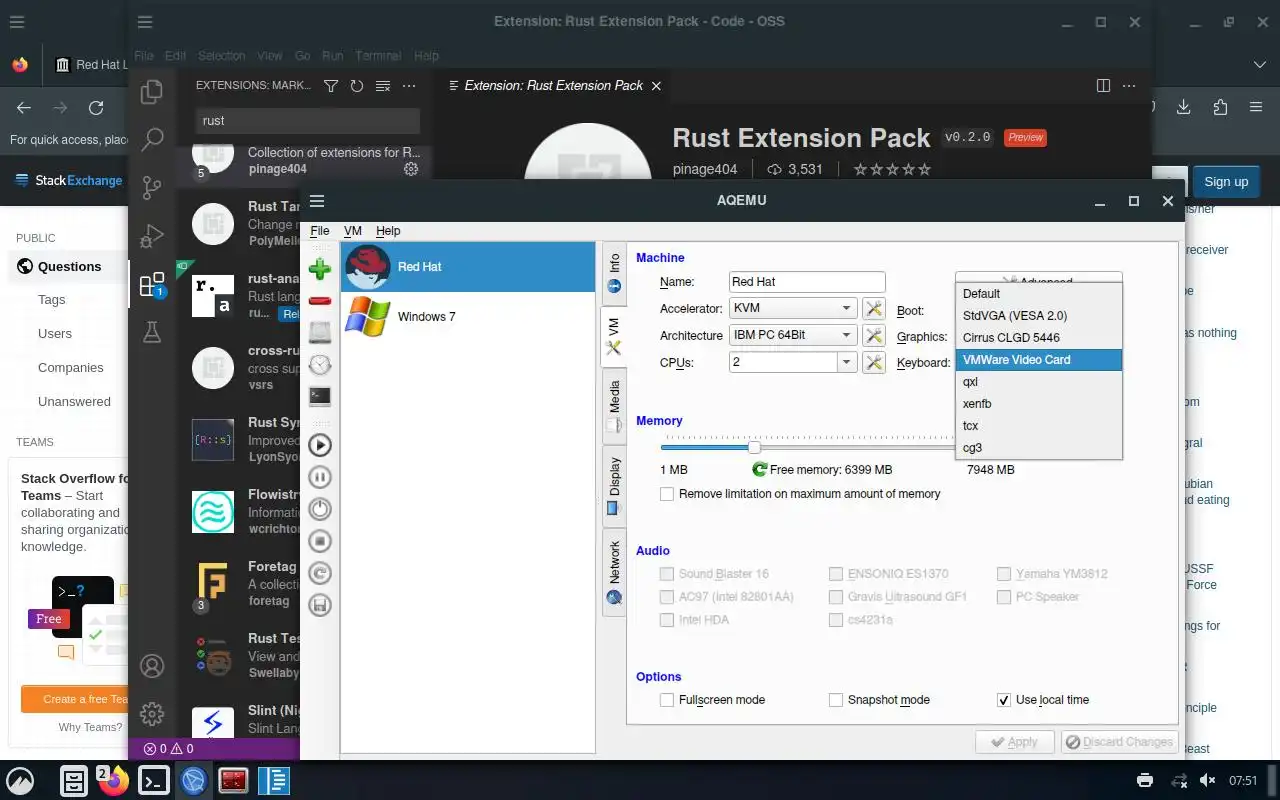The height and width of the screenshot is (800, 1280).
Task: Open Manage gear in VS Code activity bar
Action: pyautogui.click(x=152, y=713)
